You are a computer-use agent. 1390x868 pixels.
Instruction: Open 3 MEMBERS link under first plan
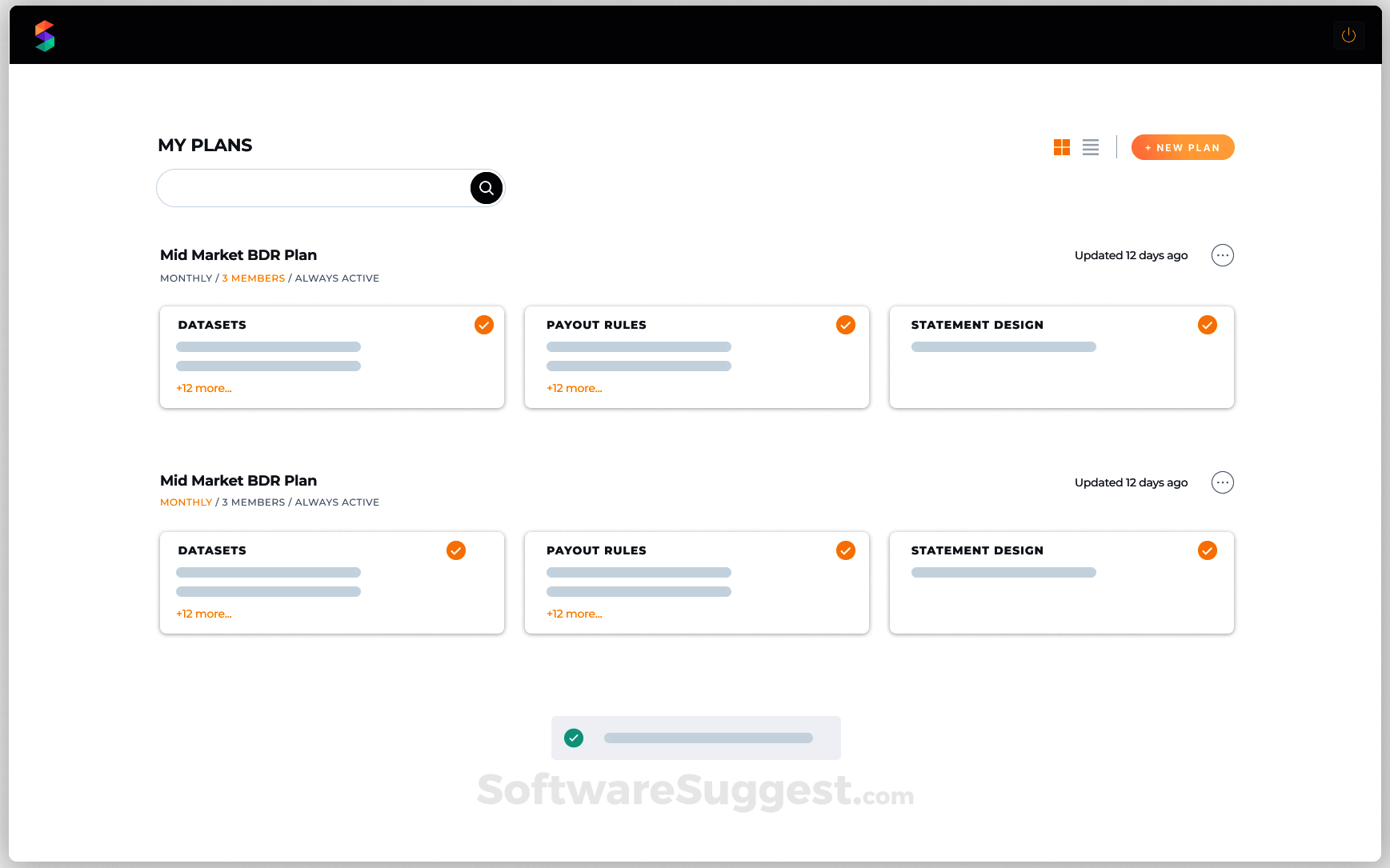pyautogui.click(x=254, y=278)
